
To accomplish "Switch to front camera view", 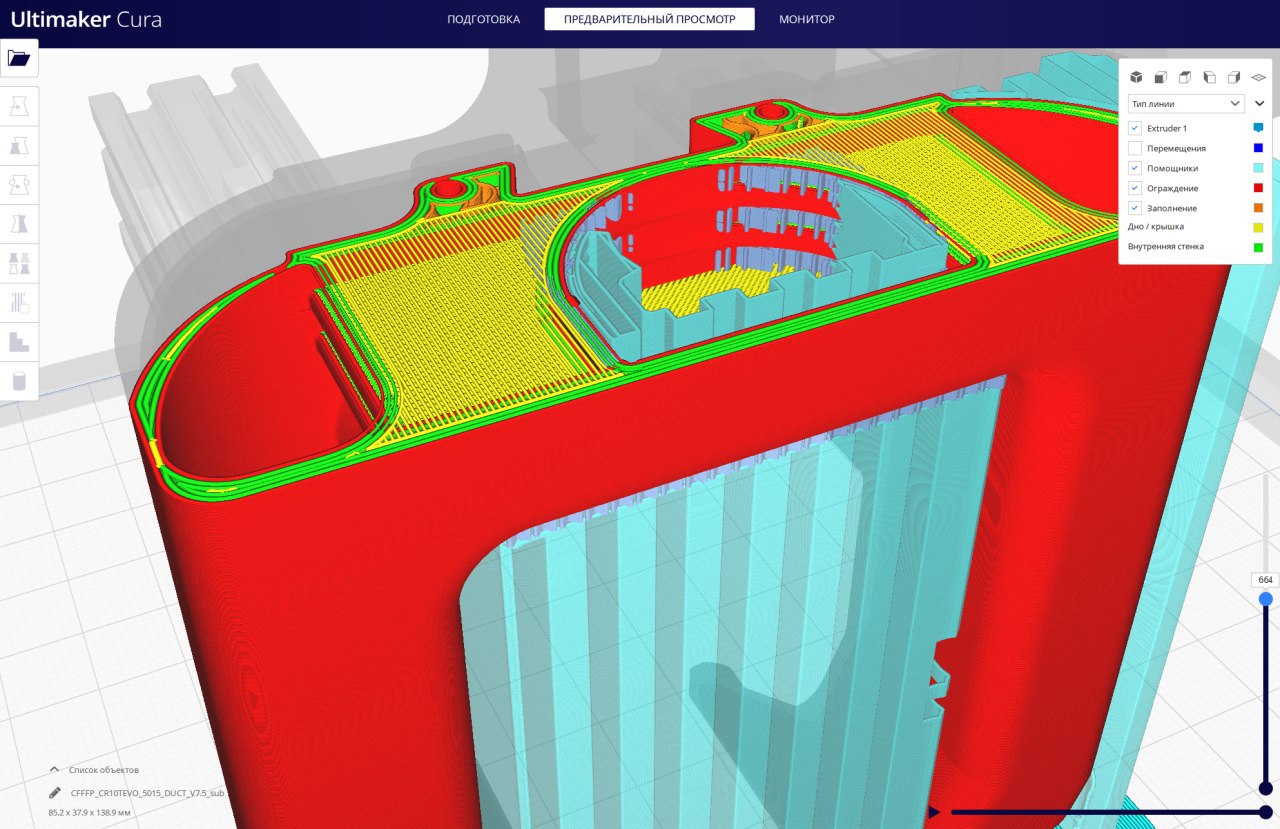I will (x=1160, y=77).
